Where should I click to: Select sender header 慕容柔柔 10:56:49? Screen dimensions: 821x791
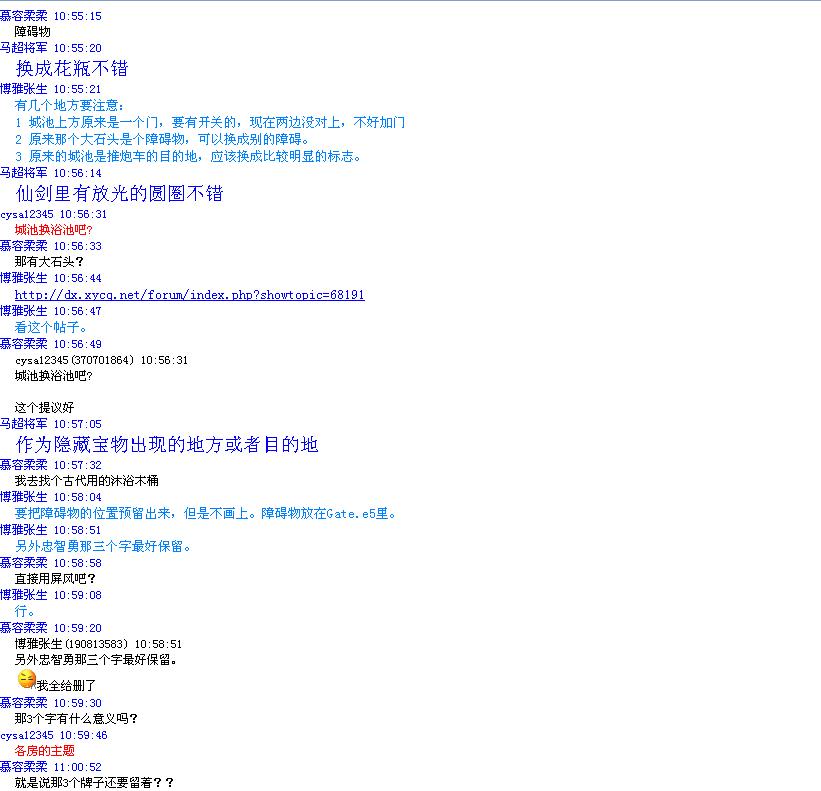click(x=51, y=344)
